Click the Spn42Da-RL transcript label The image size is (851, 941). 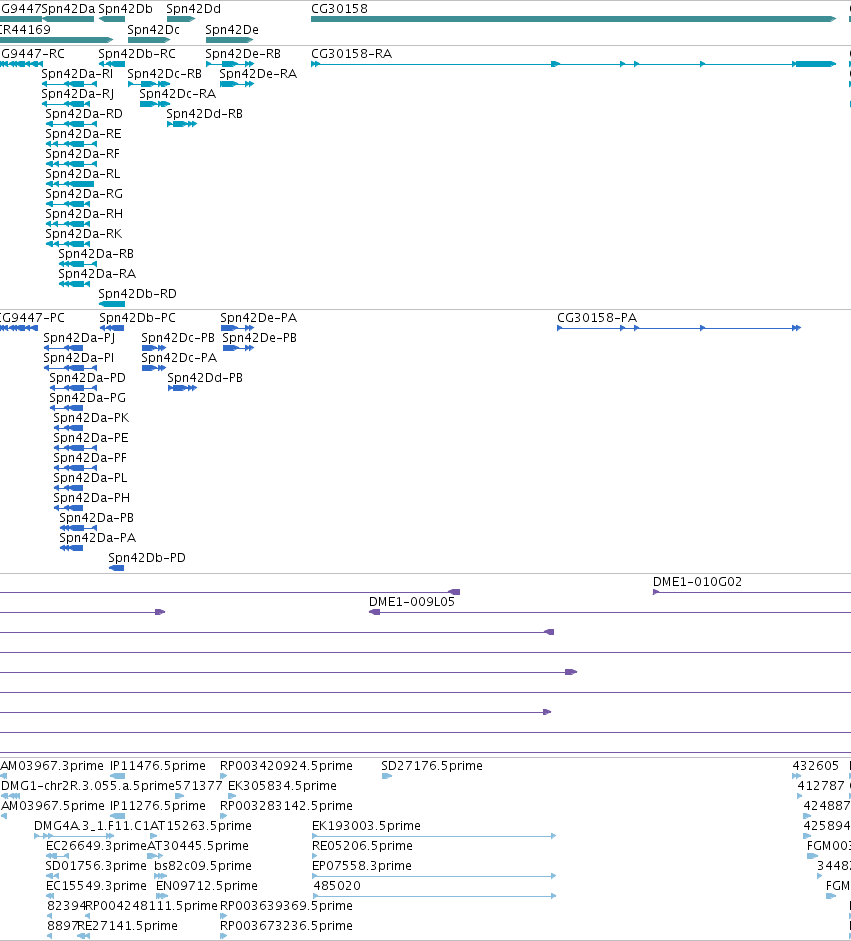tap(83, 173)
